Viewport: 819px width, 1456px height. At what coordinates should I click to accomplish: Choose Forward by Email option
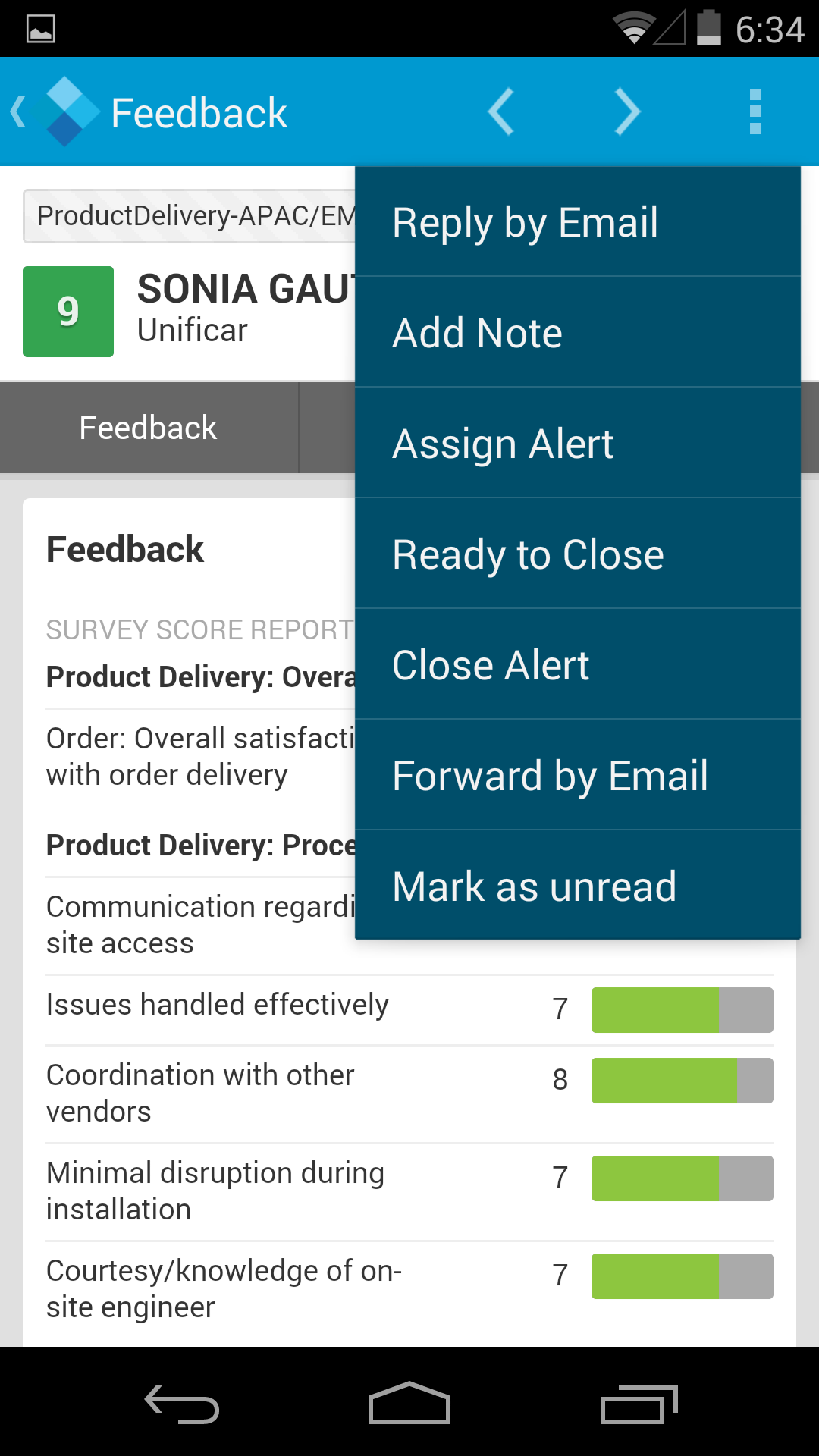[577, 776]
